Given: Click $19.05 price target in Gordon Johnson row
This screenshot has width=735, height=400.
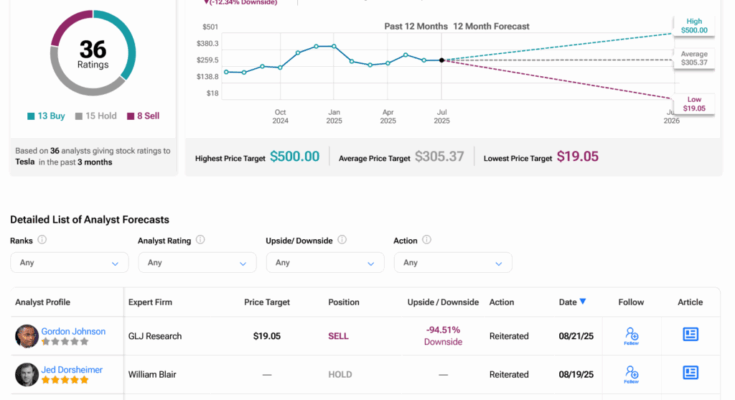Looking at the screenshot, I should tap(267, 336).
